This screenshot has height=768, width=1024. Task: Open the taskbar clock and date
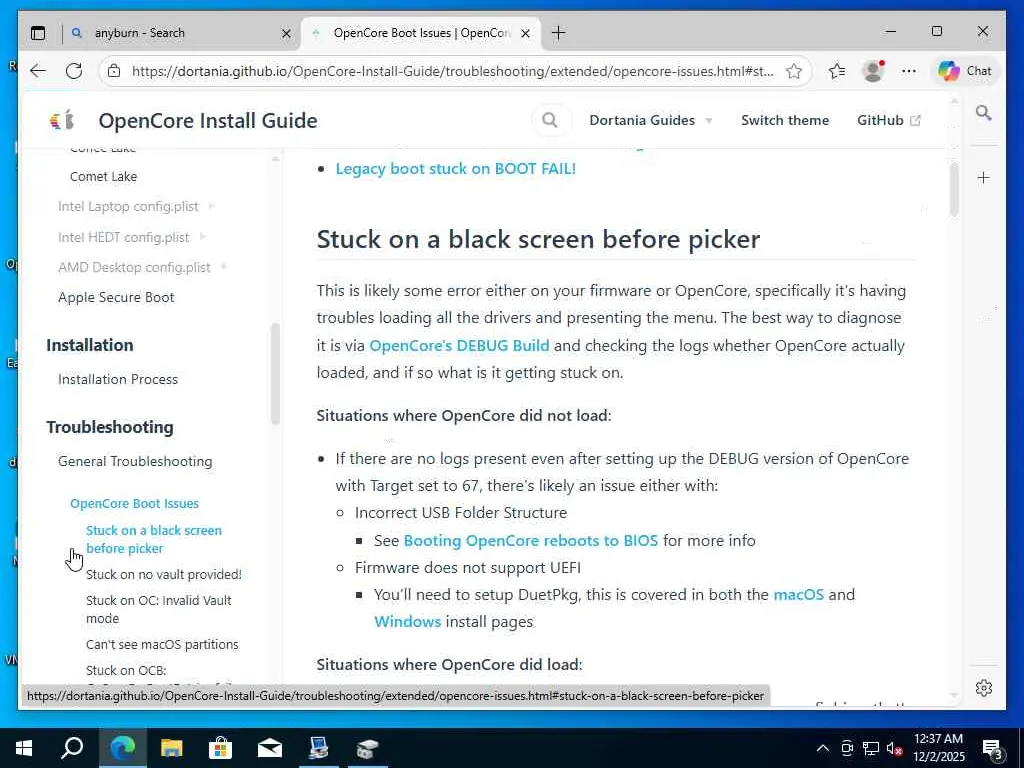click(938, 748)
